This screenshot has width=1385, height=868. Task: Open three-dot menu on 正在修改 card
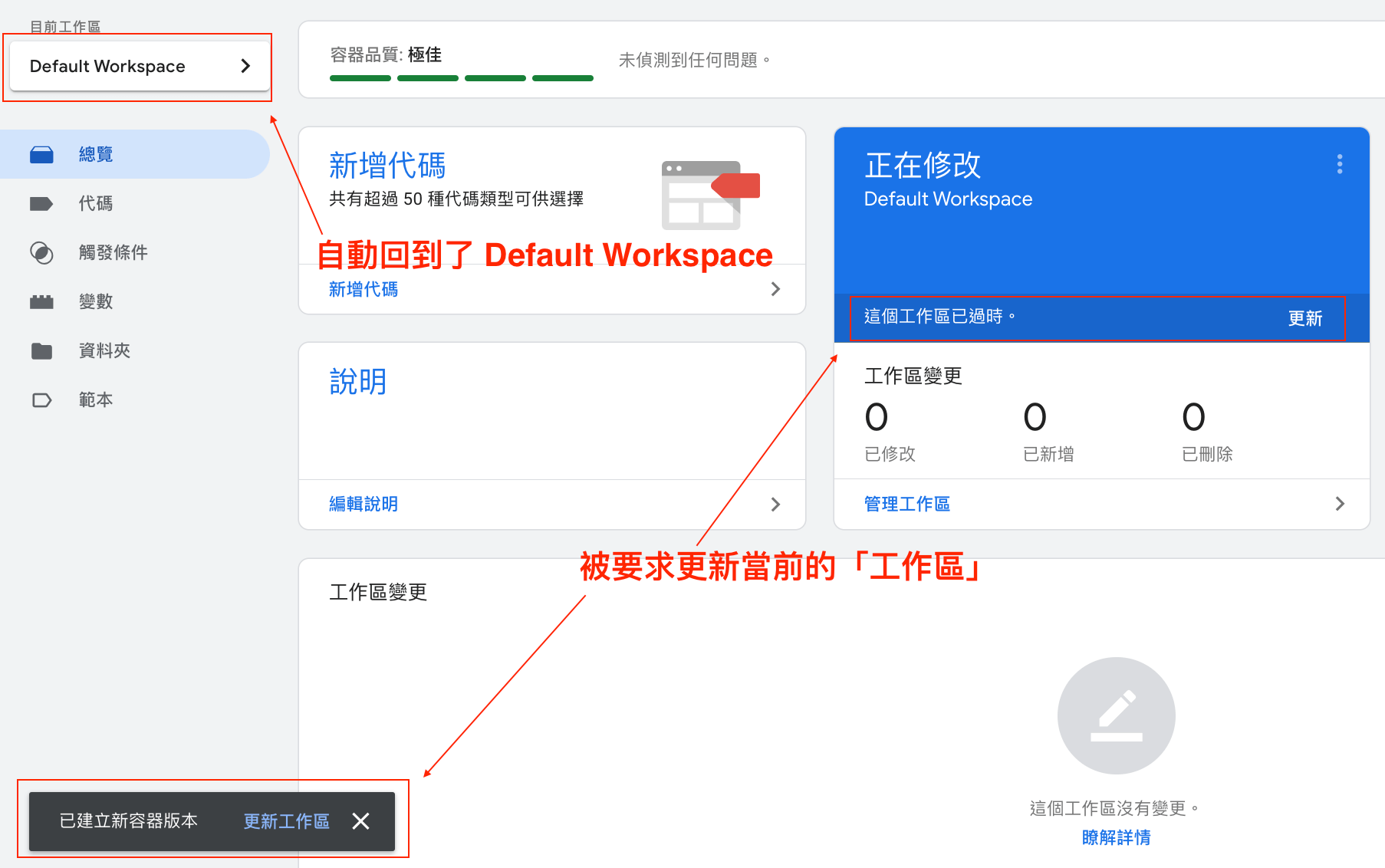(x=1340, y=164)
